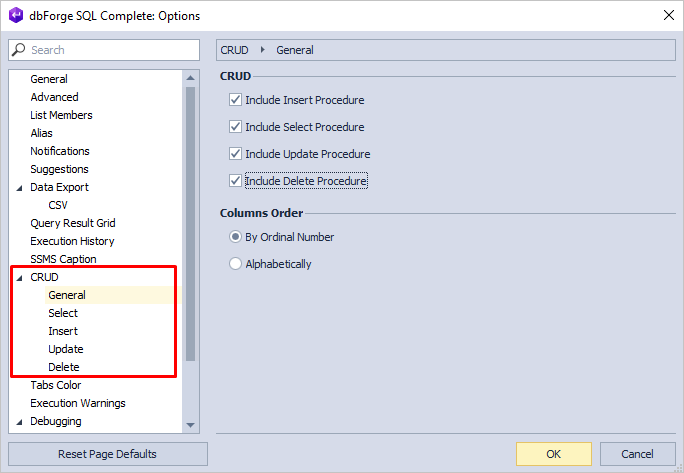
Task: Choose Alphabetically columns order
Action: tap(236, 264)
